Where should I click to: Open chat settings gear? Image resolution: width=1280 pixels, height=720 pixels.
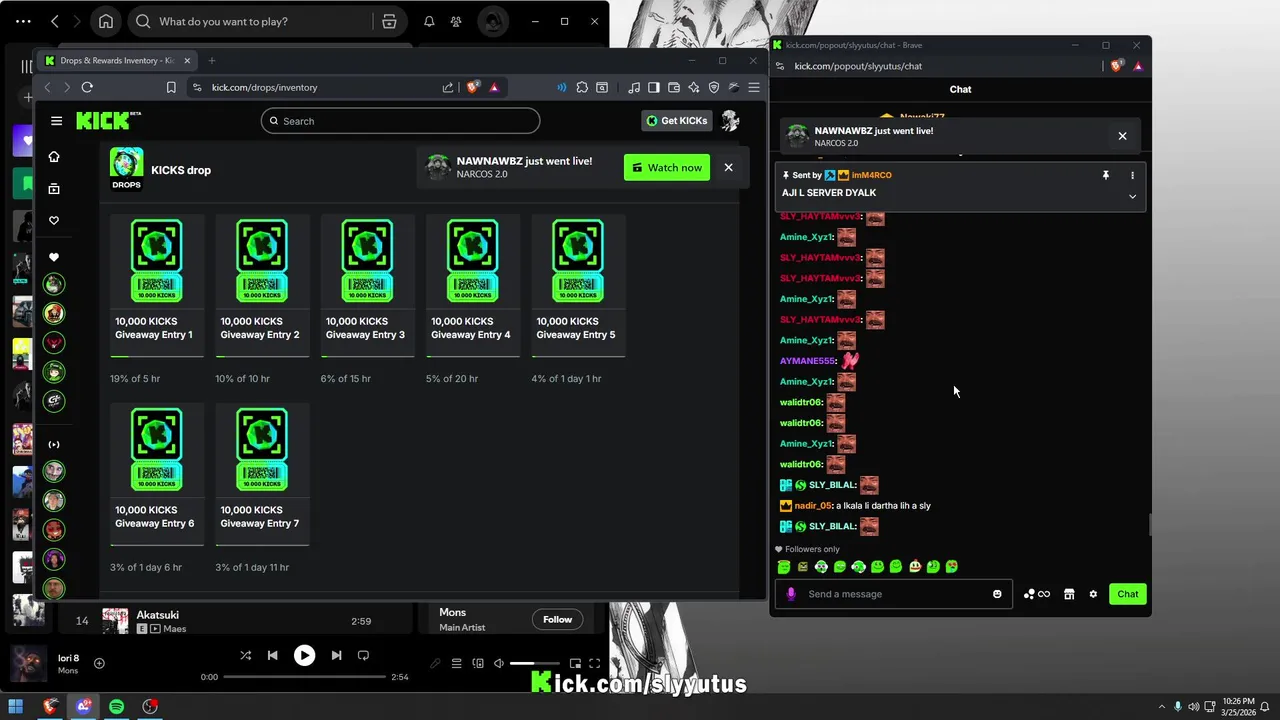1093,594
